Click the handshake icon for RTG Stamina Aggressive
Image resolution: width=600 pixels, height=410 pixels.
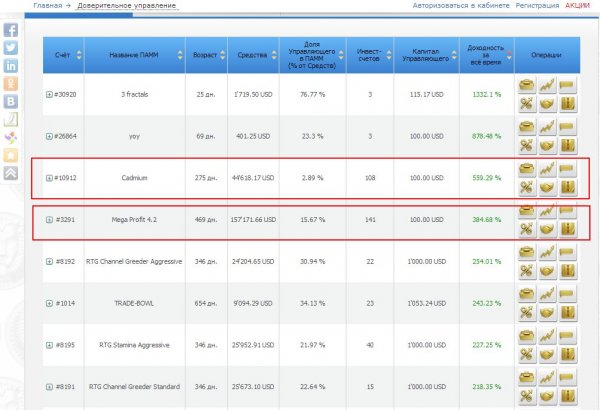coord(547,354)
